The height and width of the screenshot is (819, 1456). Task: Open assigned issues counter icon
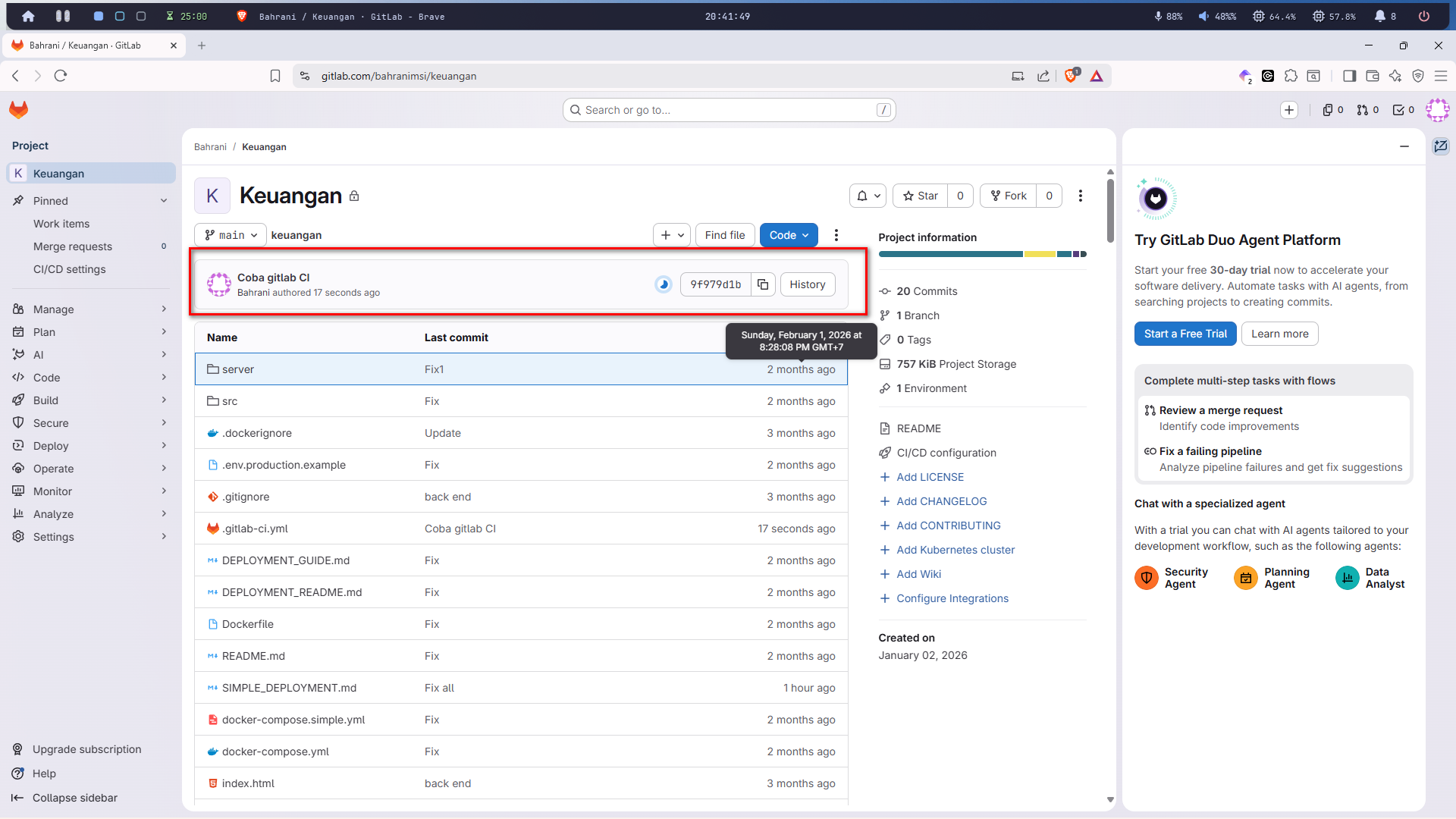(1333, 110)
